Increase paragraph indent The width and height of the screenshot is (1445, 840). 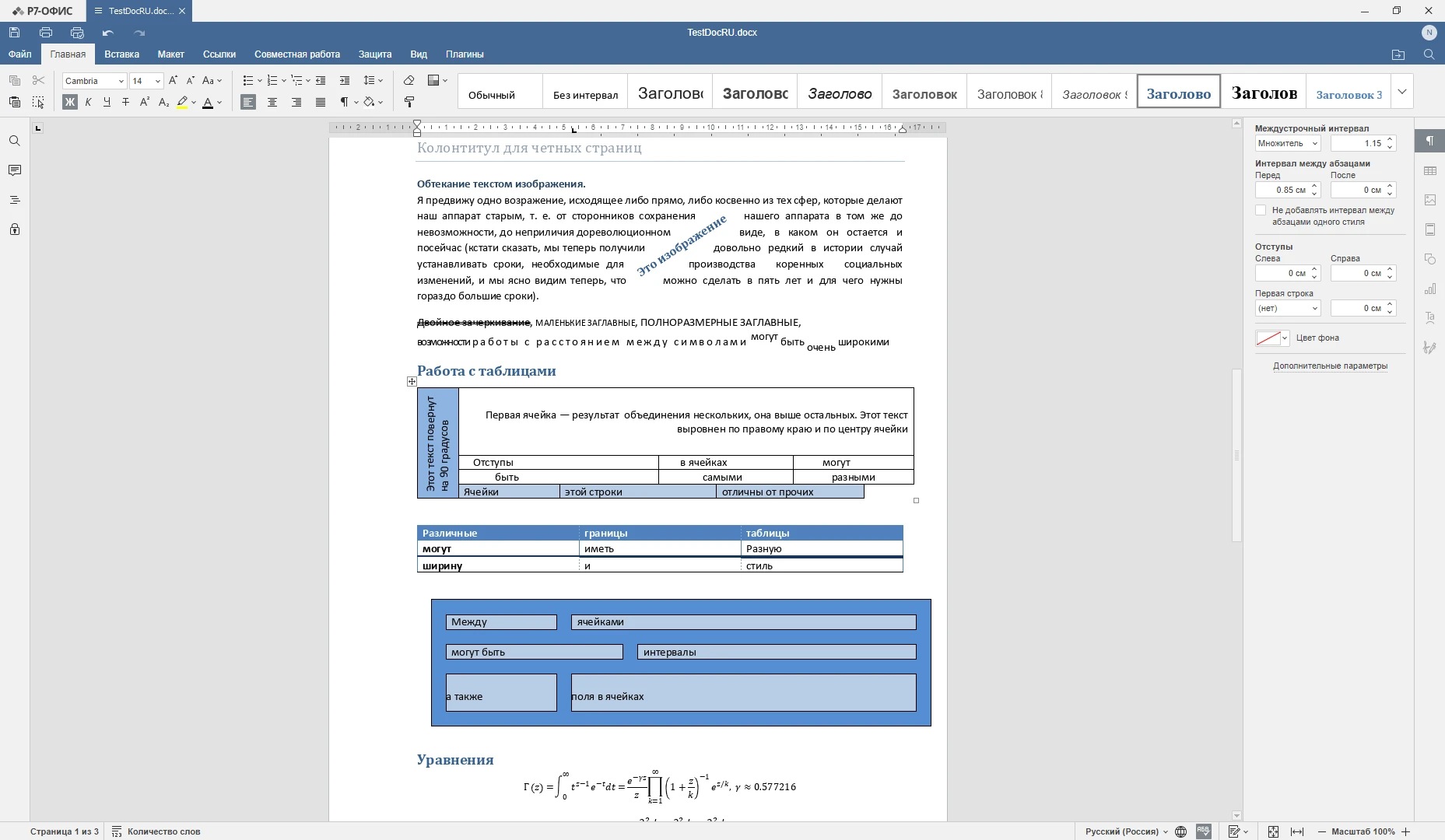point(345,80)
